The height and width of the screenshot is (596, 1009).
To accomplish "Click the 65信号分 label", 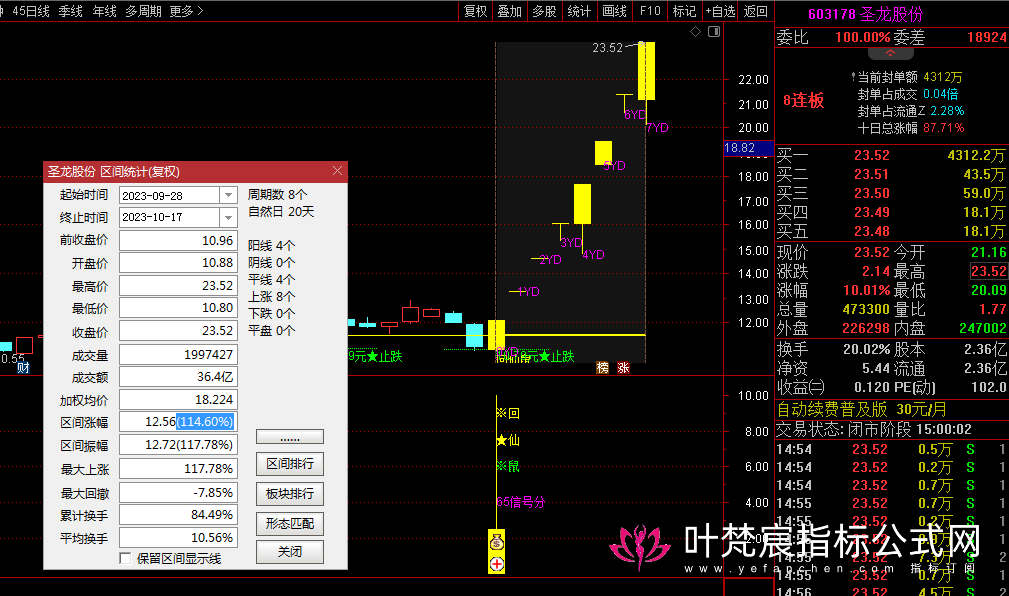I will tap(521, 502).
